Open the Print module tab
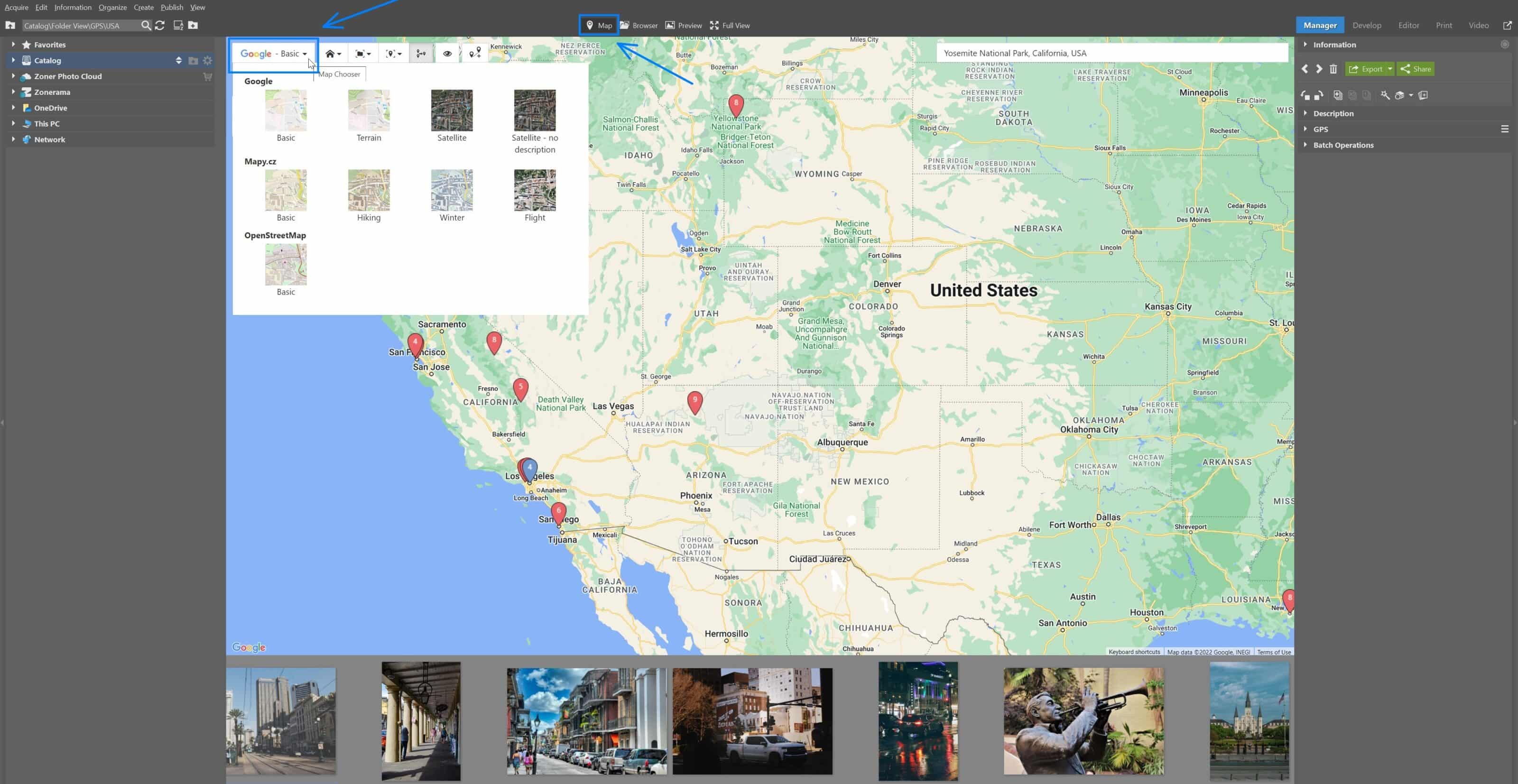1518x784 pixels. [x=1444, y=25]
